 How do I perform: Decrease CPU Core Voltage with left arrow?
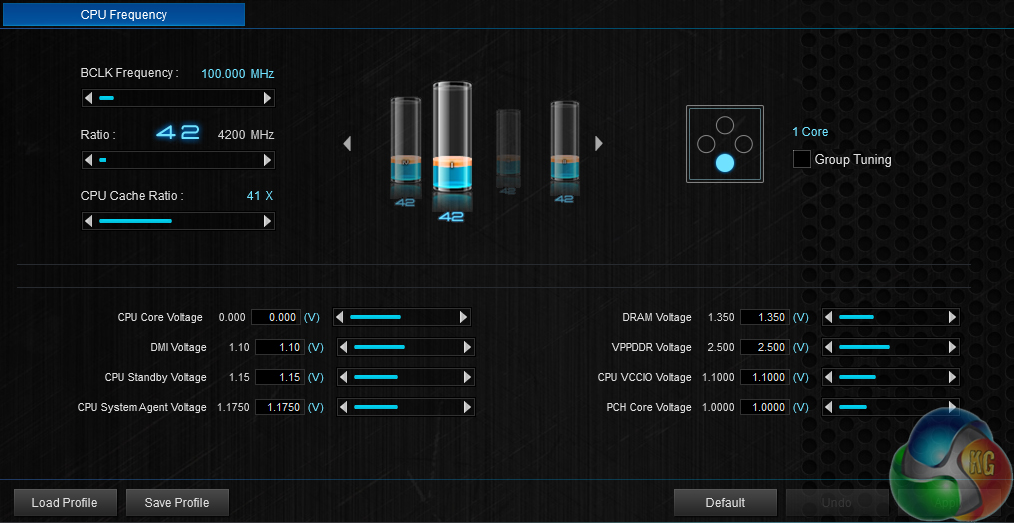[x=340, y=317]
